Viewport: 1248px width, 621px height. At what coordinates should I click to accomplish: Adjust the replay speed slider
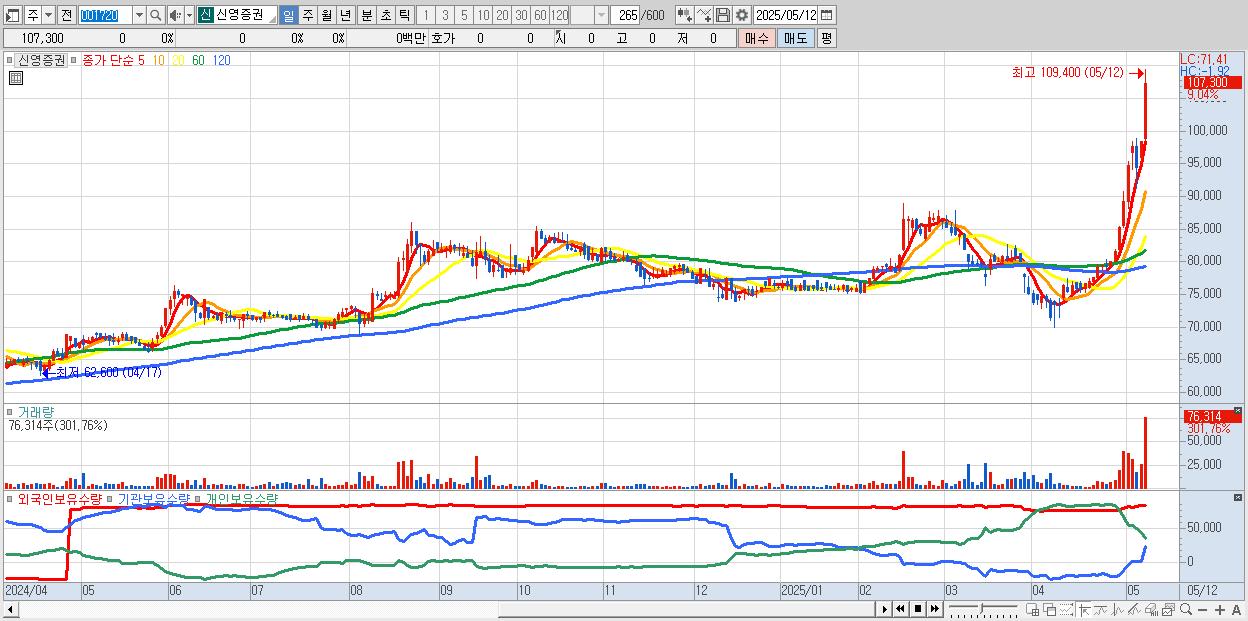(980, 609)
